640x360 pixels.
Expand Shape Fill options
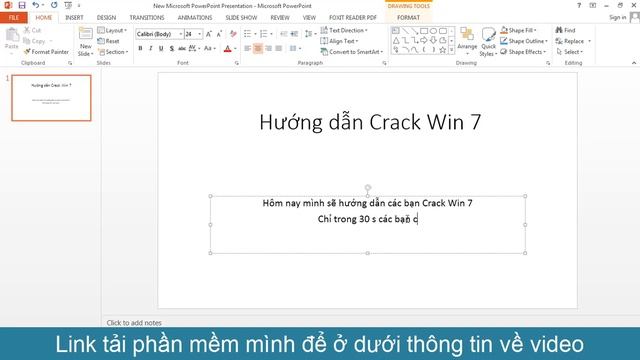point(518,30)
